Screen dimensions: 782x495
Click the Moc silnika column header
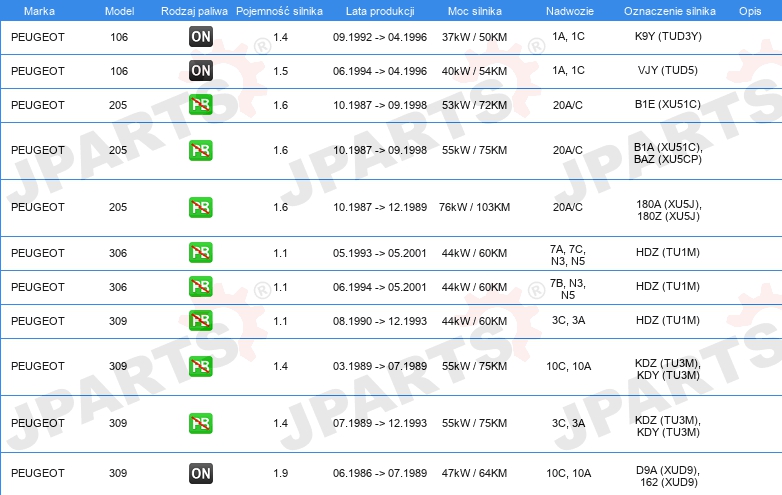(x=475, y=11)
